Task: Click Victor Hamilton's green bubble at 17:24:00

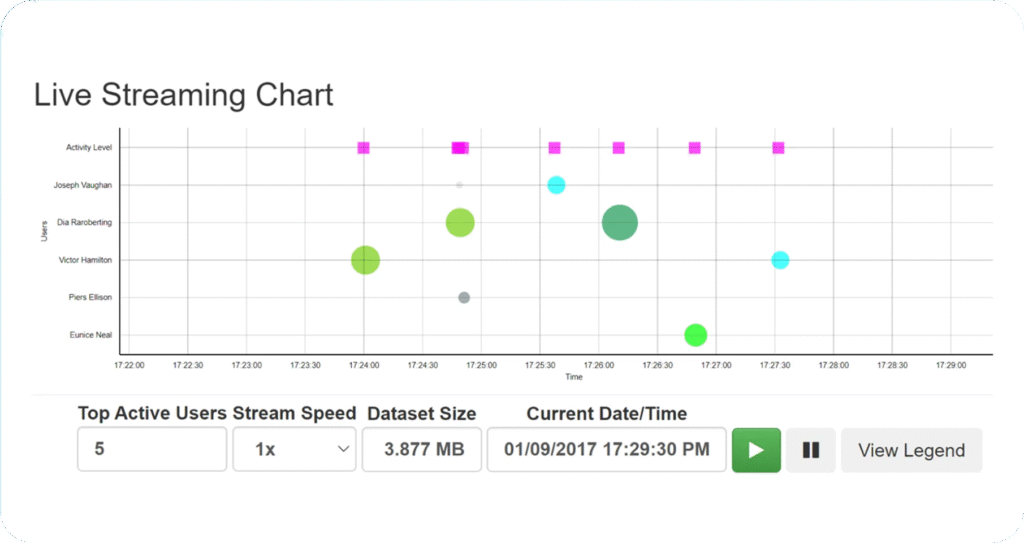Action: click(x=366, y=260)
